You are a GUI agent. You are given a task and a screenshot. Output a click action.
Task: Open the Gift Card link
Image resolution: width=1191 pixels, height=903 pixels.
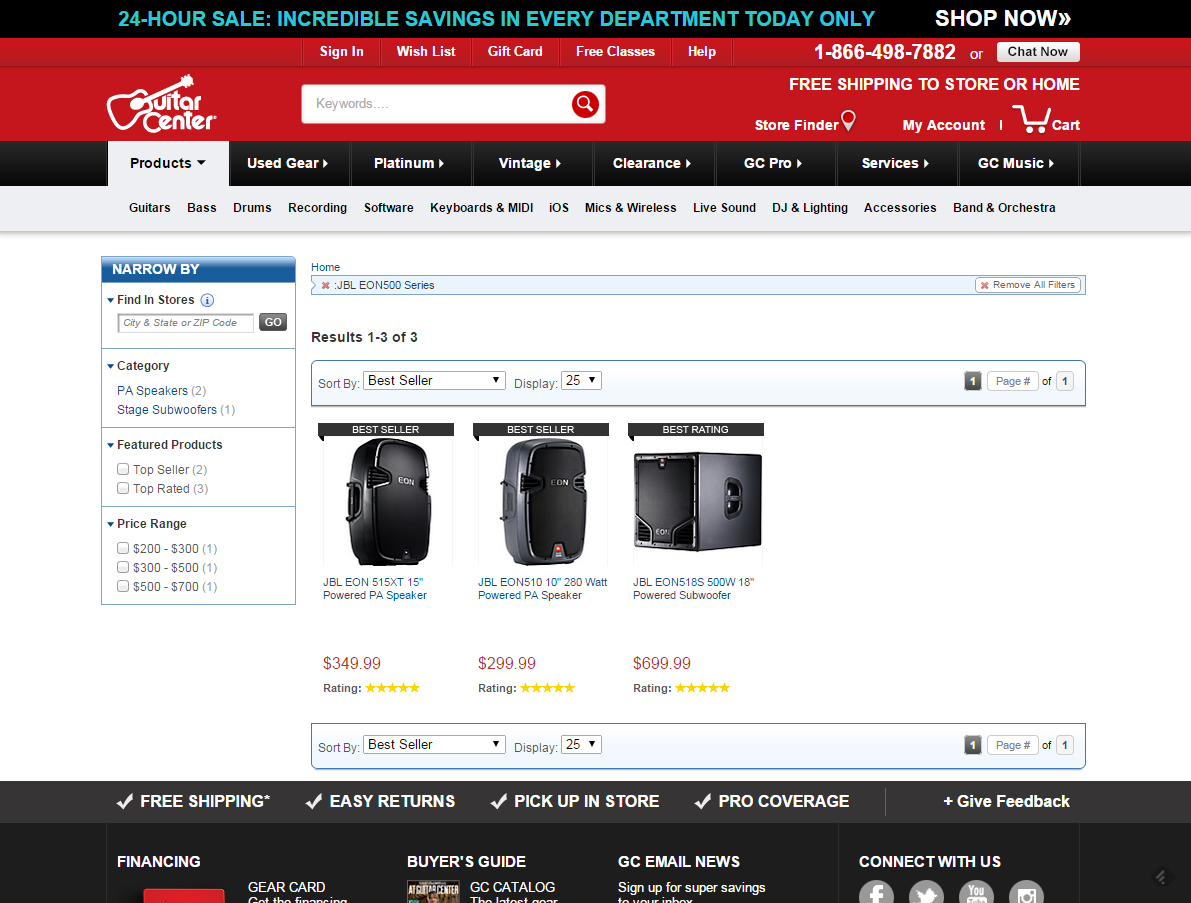point(515,52)
